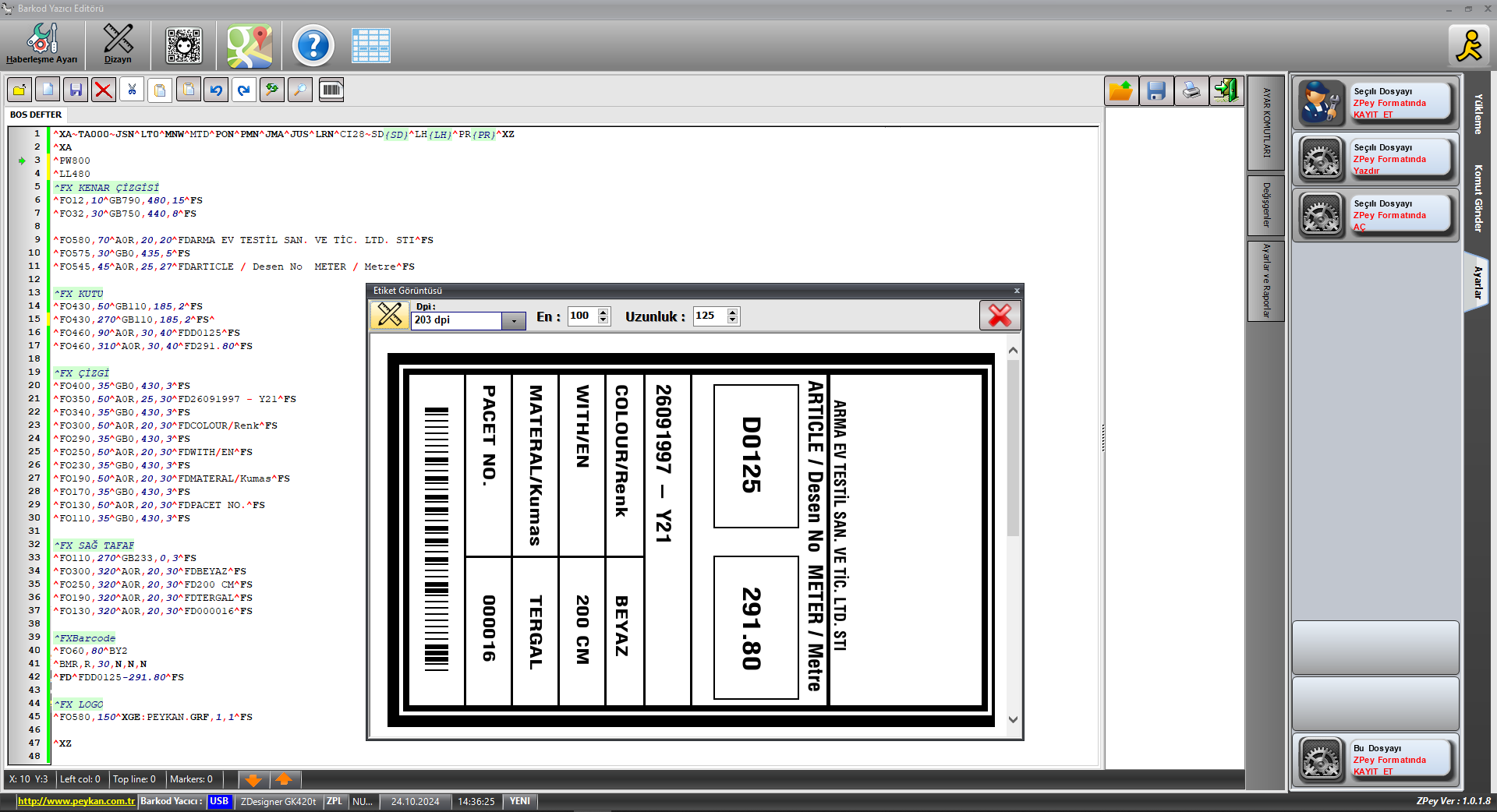
Task: Click the magnifying glass search icon
Action: click(x=299, y=90)
